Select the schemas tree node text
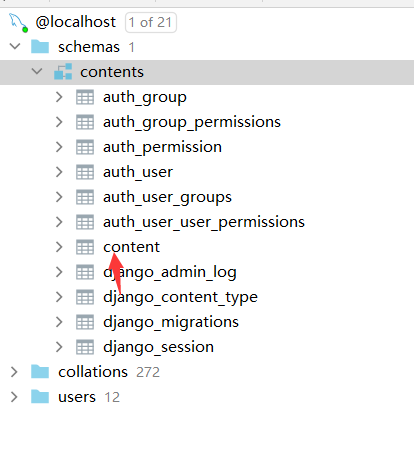The height and width of the screenshot is (449, 414). [x=89, y=47]
